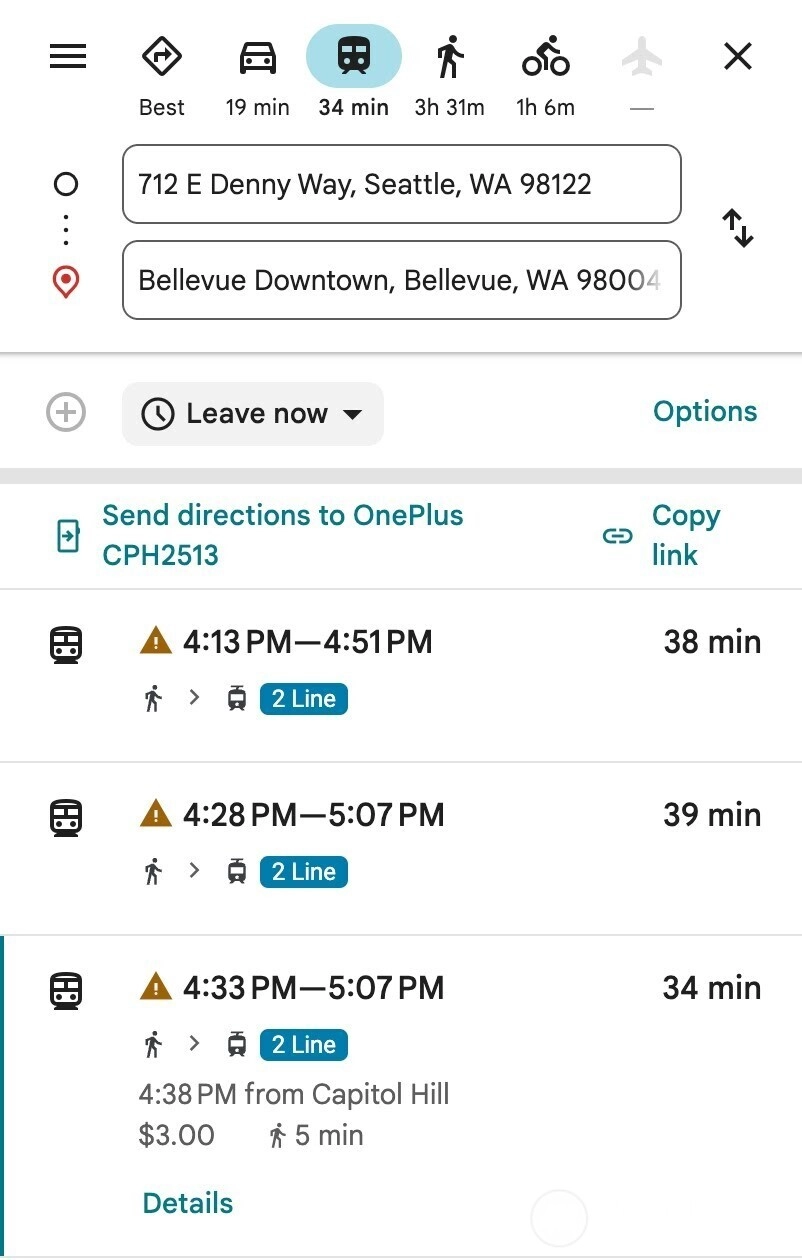The image size is (802, 1260).
Task: Edit the Bellevue Downtown destination field
Action: (x=402, y=280)
